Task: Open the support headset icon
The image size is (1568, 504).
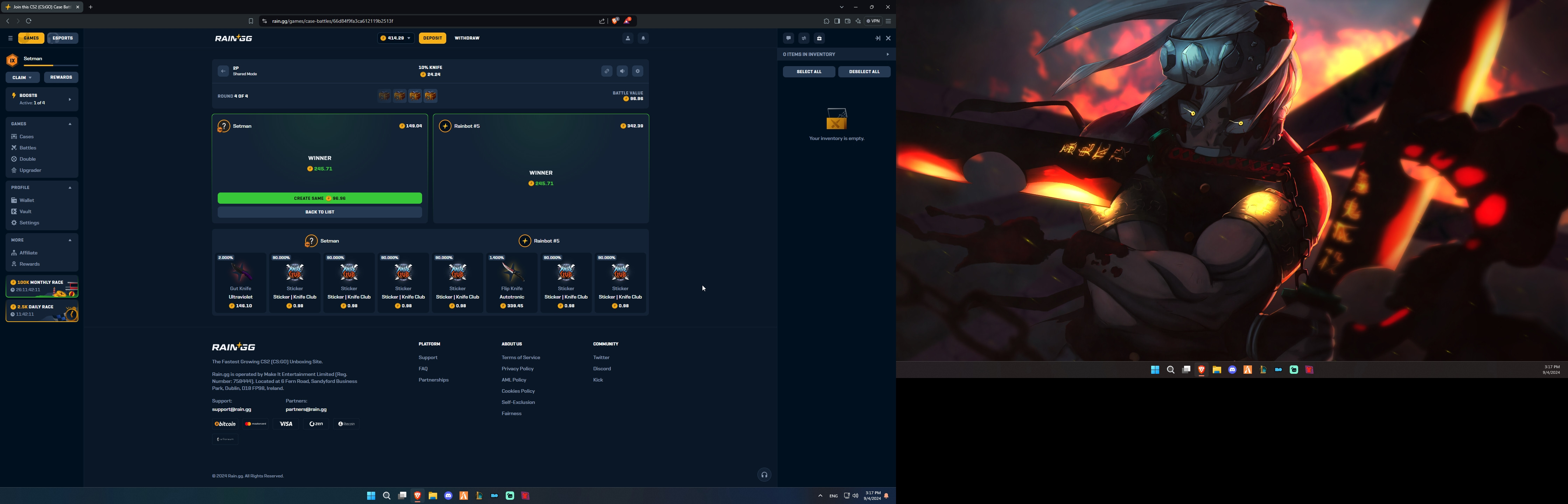Action: click(764, 475)
